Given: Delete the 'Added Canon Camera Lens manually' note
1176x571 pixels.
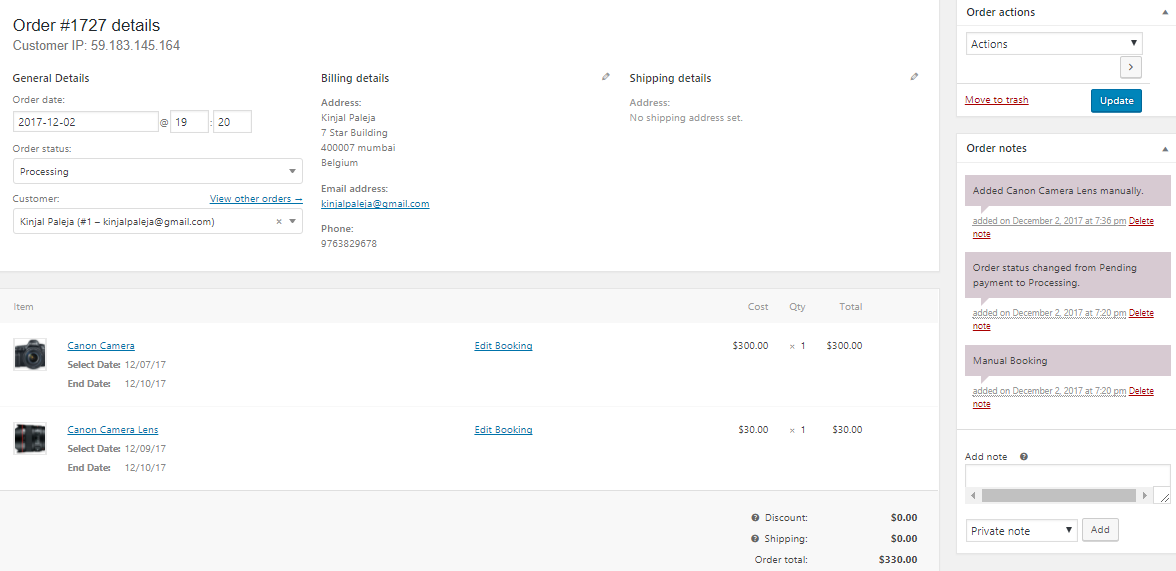Looking at the screenshot, I should (x=1141, y=221).
